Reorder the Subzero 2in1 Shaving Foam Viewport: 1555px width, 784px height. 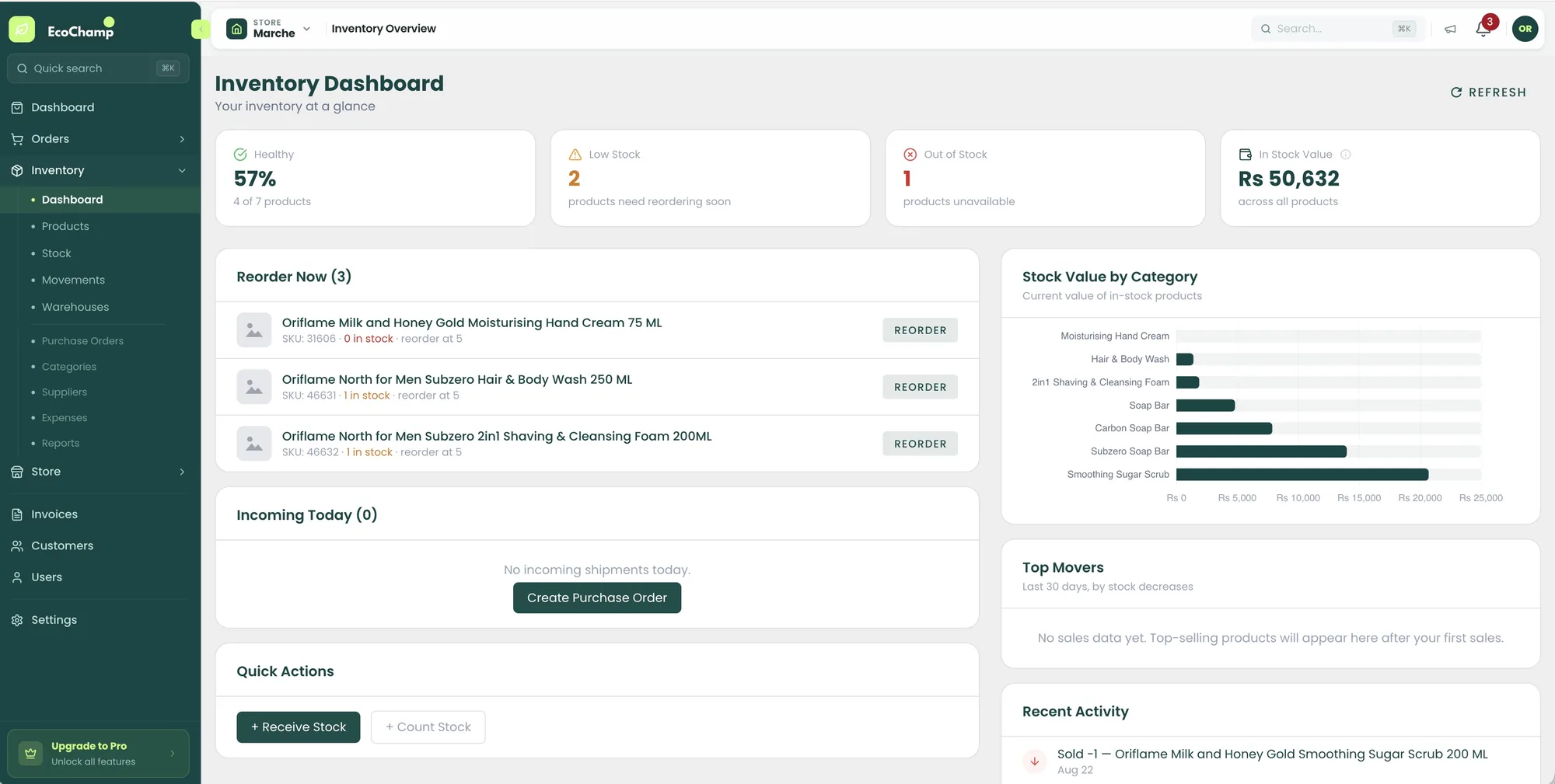tap(920, 444)
